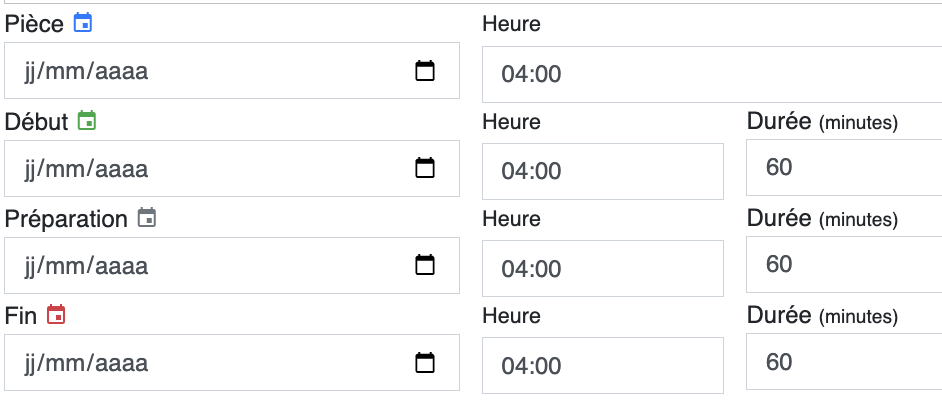Select the Heure field in the Pièce row
Viewport: 942px width, 400px height.
click(x=712, y=74)
